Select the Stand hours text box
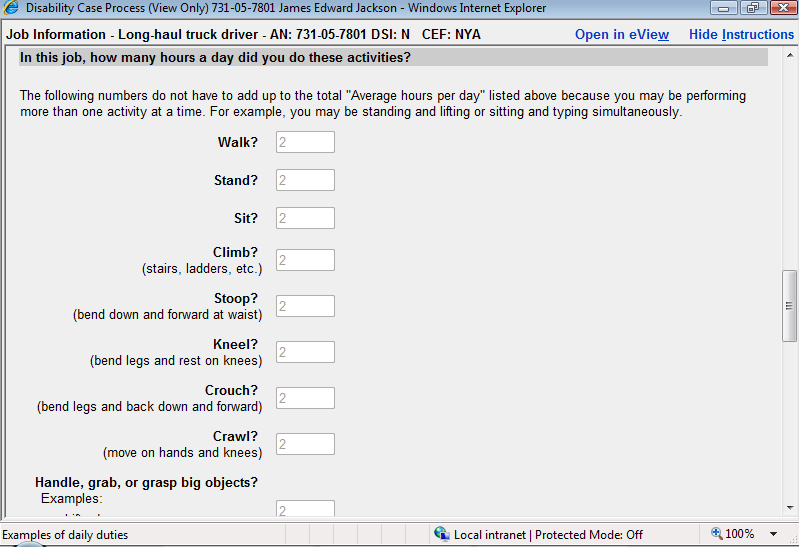Viewport: 799px width, 547px height. [305, 180]
